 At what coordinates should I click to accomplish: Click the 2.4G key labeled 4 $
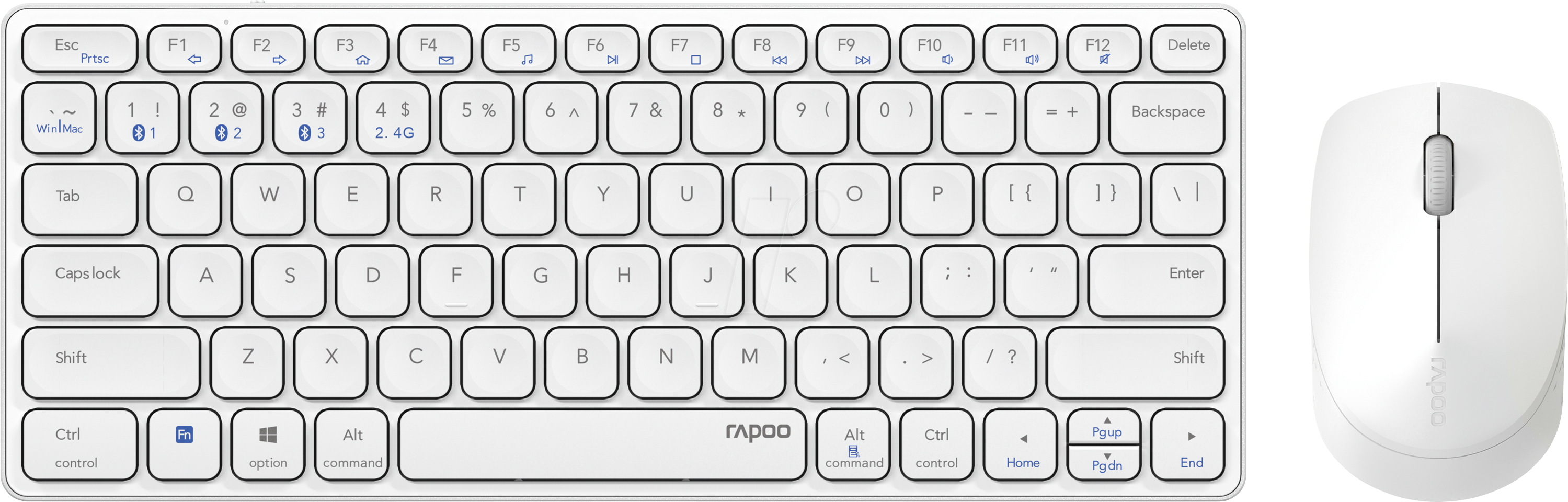393,118
